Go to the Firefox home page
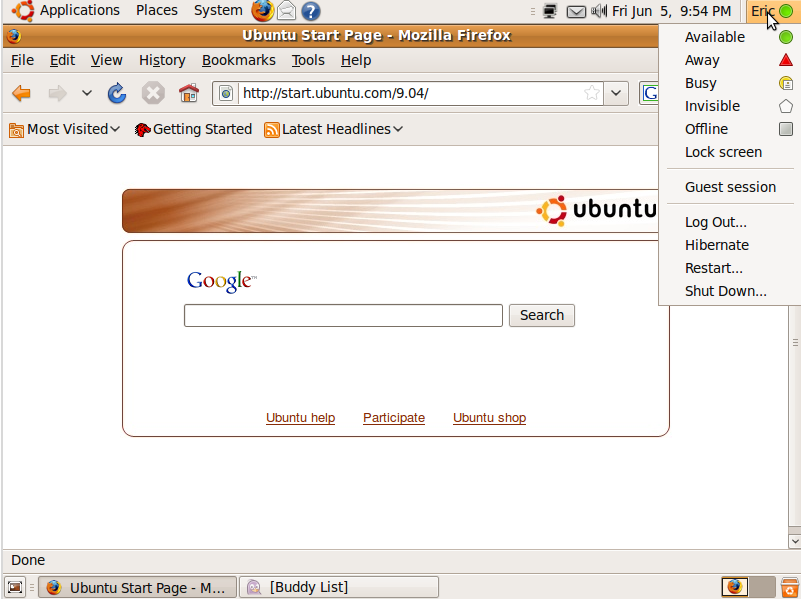 tap(189, 93)
